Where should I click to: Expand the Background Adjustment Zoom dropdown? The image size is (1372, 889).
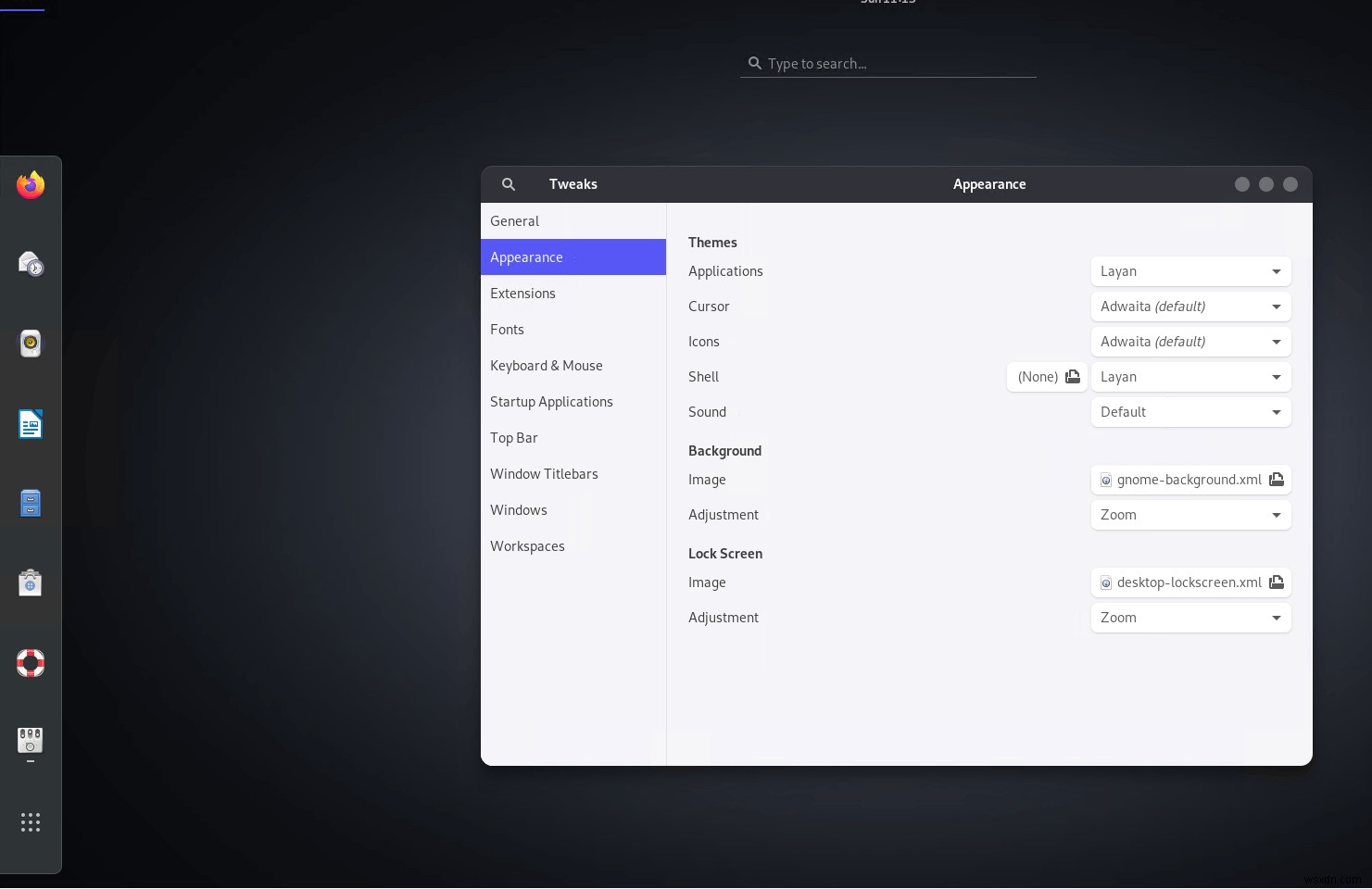[x=1190, y=515]
